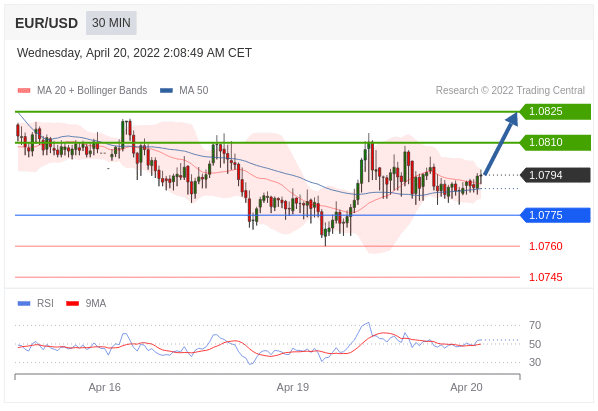Viewport: 598px width, 411px height.
Task: Click the Research © 2022 Trading Central credit
Action: tap(510, 90)
